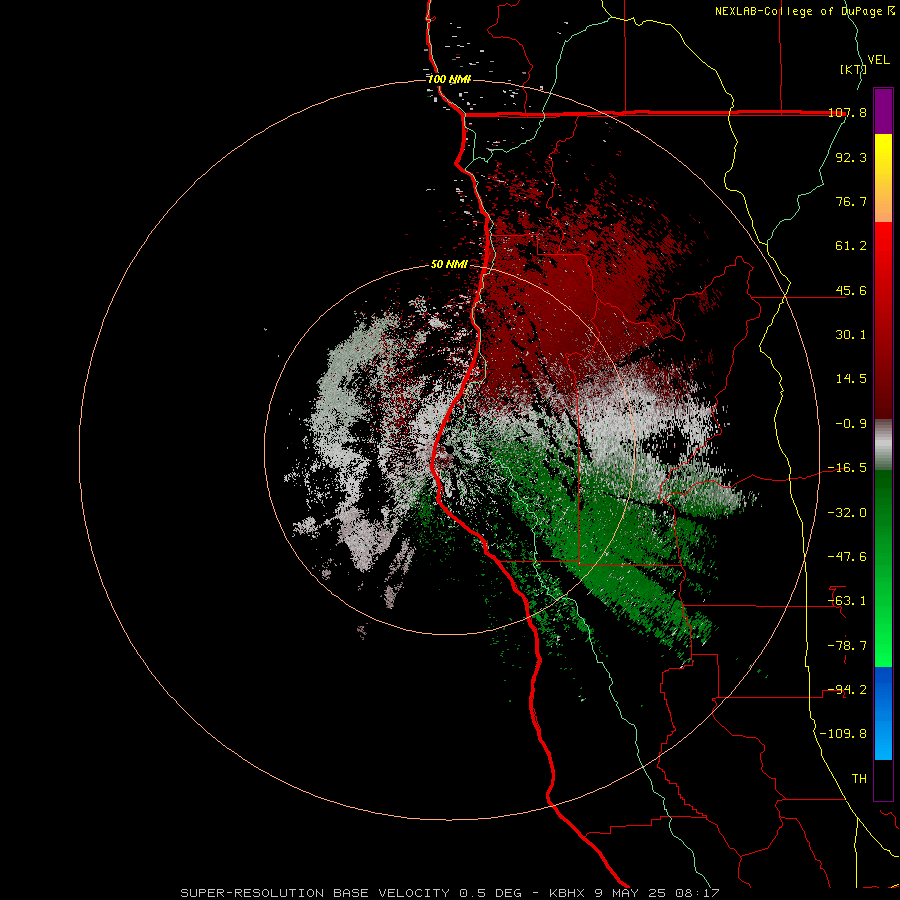Click the -78.7 legend value
The image size is (900, 900).
tap(847, 646)
